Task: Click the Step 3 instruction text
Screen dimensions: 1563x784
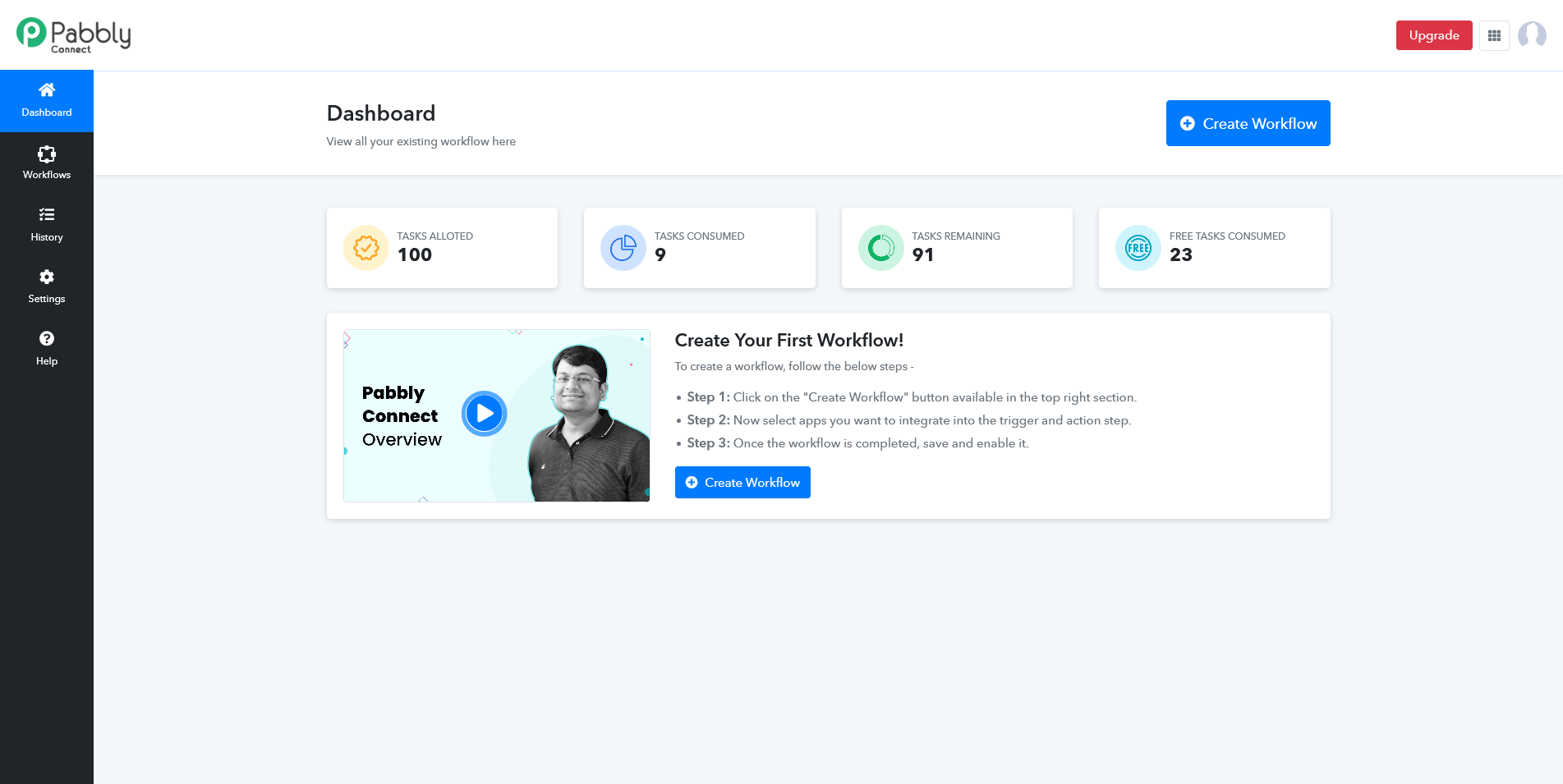Action: point(857,443)
